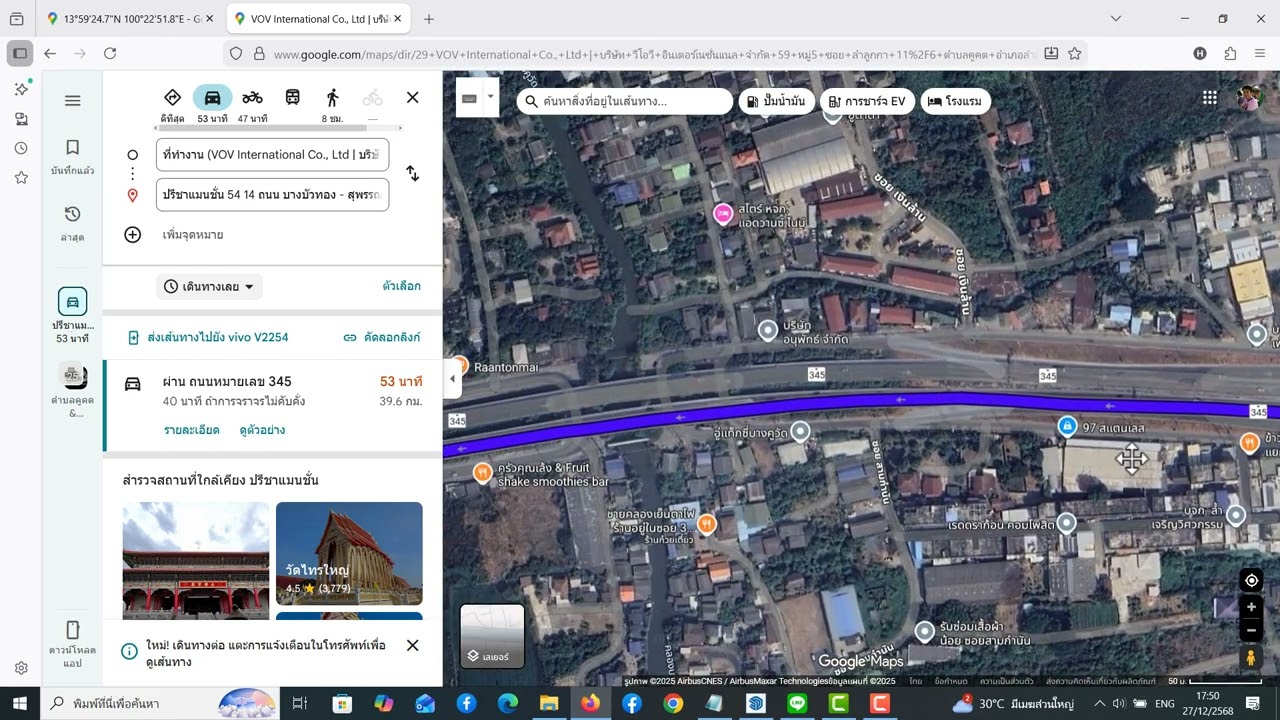Screen dimensions: 1280x720
Task: Open route details (รายละเอียด)
Action: [x=192, y=430]
